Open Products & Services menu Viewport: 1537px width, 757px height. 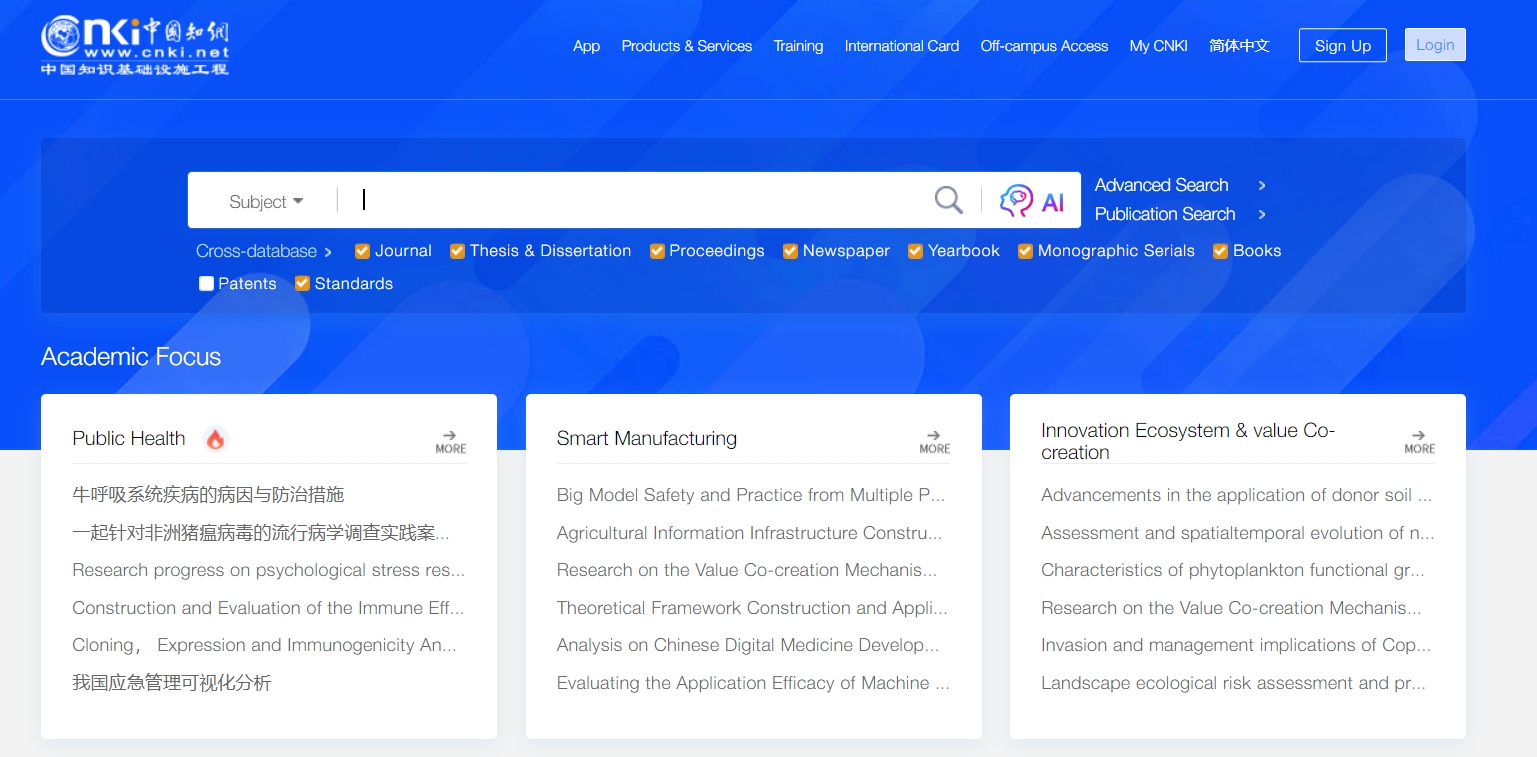tap(687, 46)
